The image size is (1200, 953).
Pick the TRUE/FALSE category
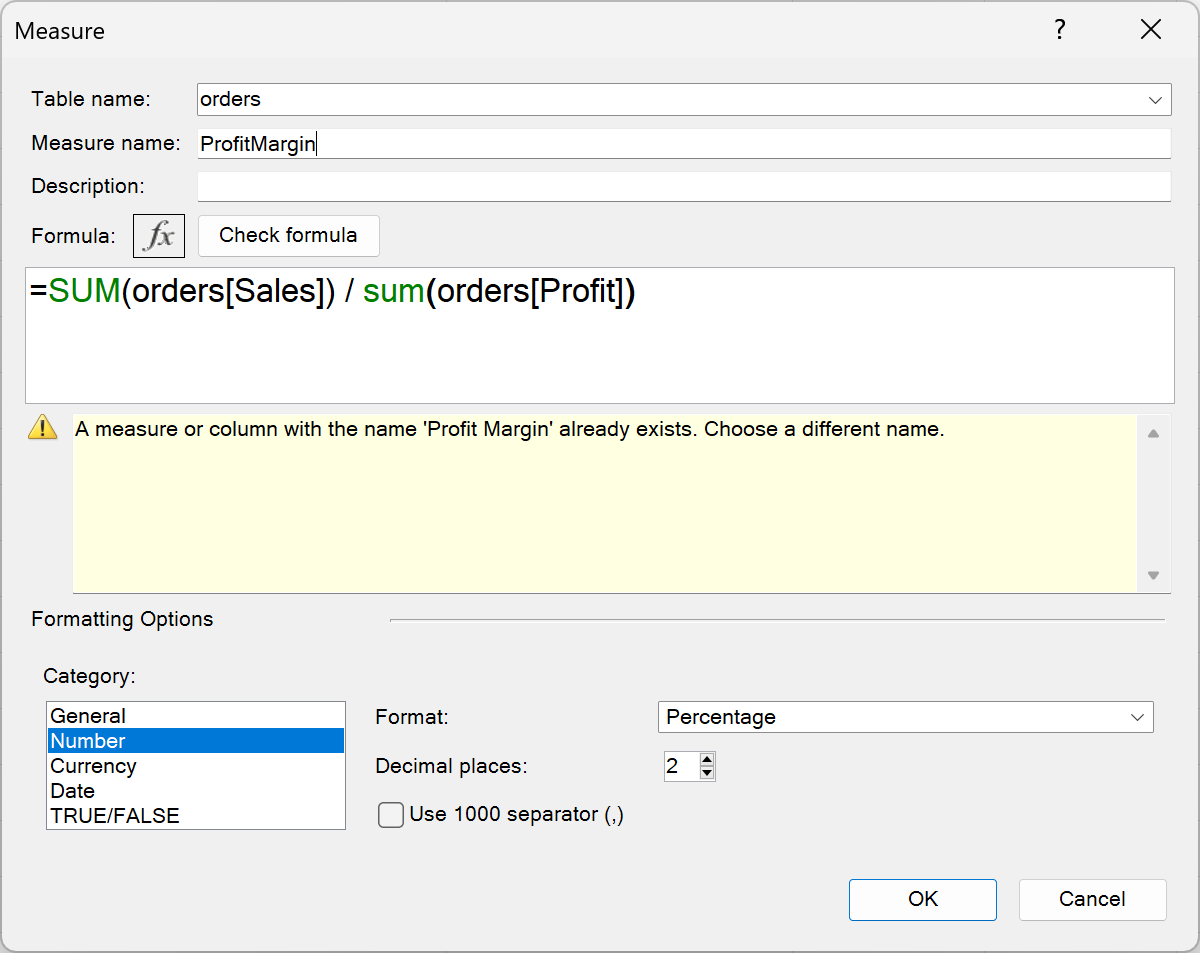115,816
